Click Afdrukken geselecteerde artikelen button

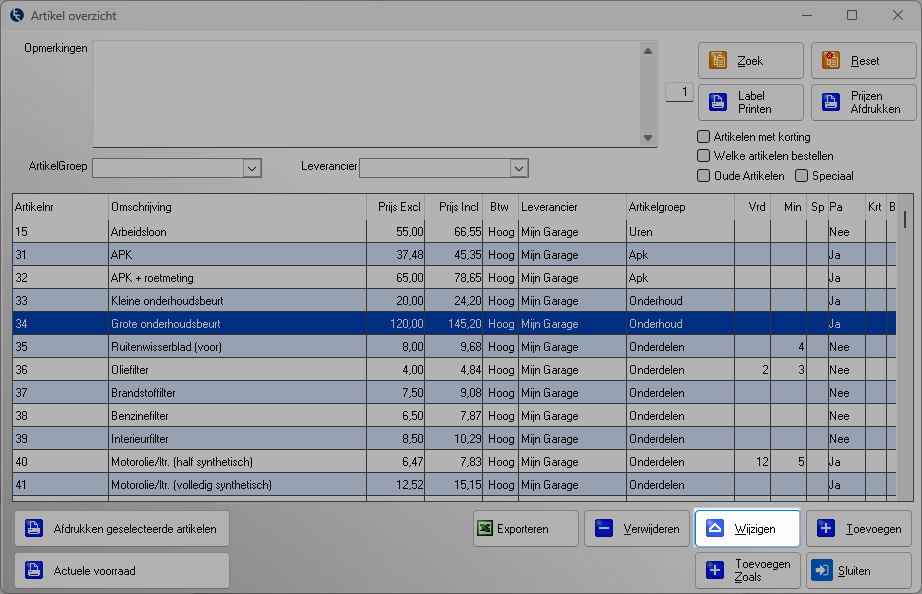coord(122,528)
